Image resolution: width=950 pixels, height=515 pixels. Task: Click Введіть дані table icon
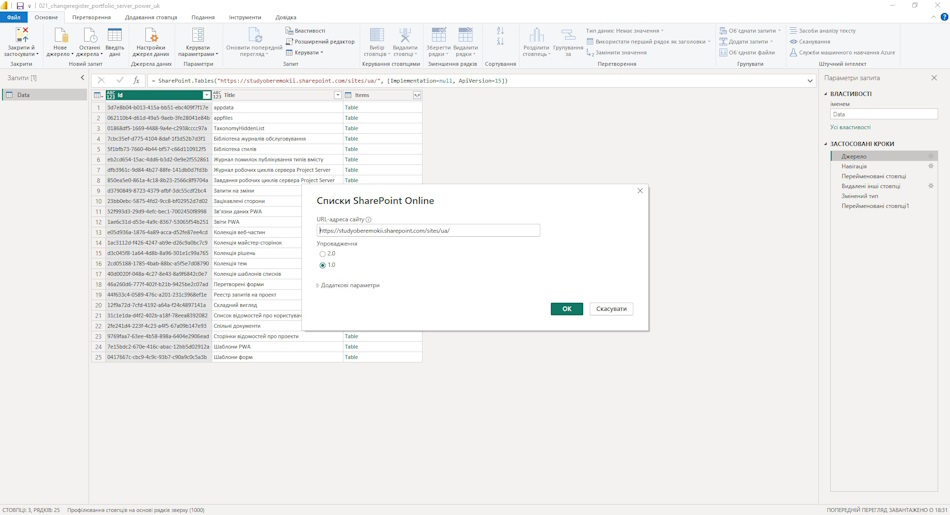115,35
